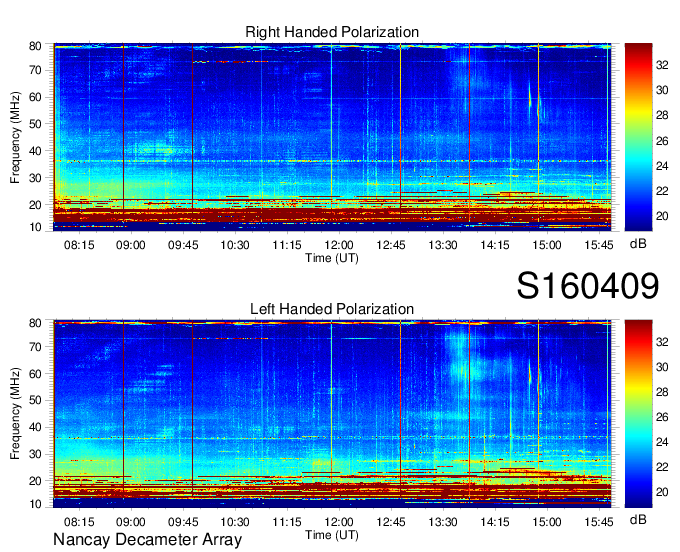The image size is (680, 552).
Task: Click the 12:45 tick of the top plot
Action: click(x=391, y=245)
